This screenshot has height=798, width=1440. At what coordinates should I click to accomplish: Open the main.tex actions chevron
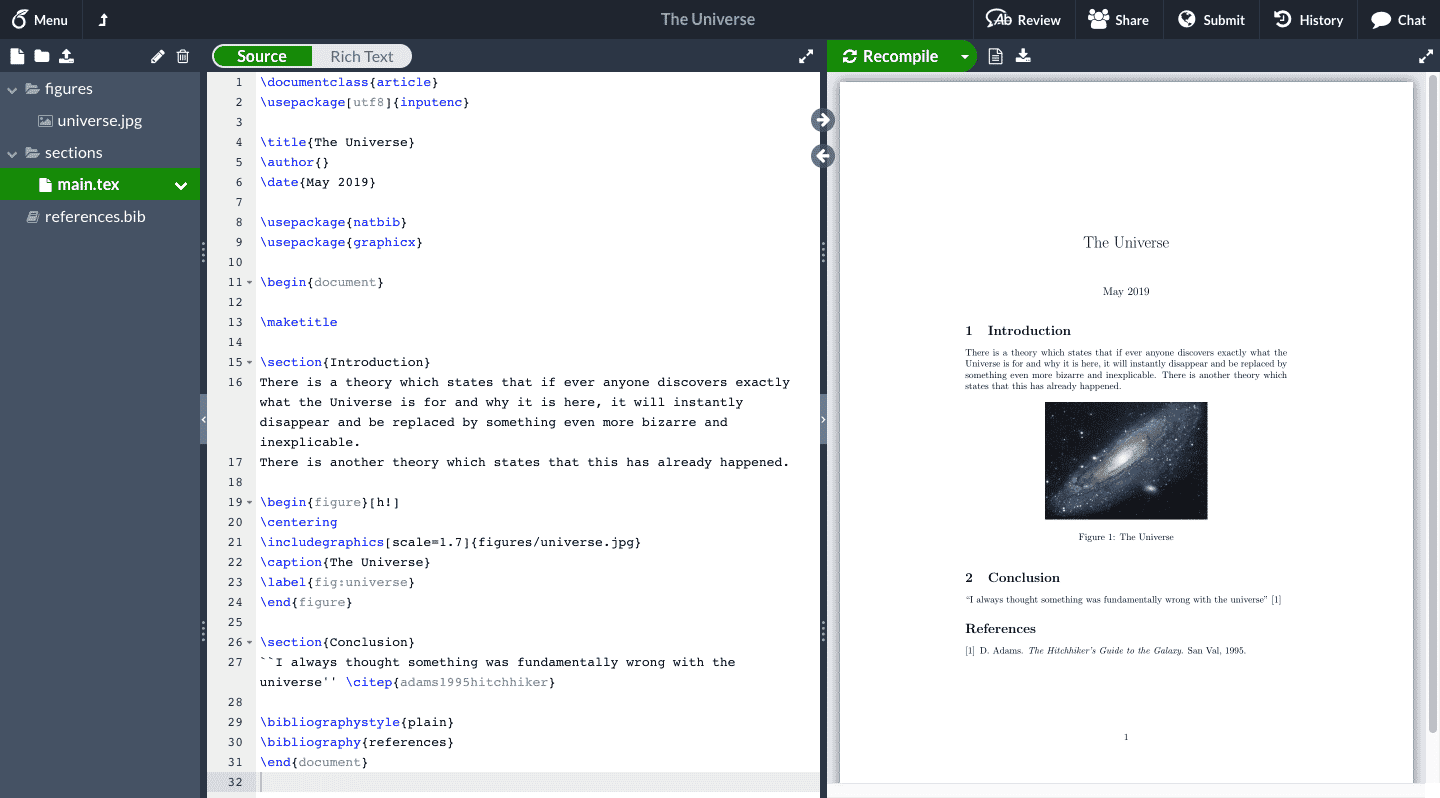tap(180, 184)
